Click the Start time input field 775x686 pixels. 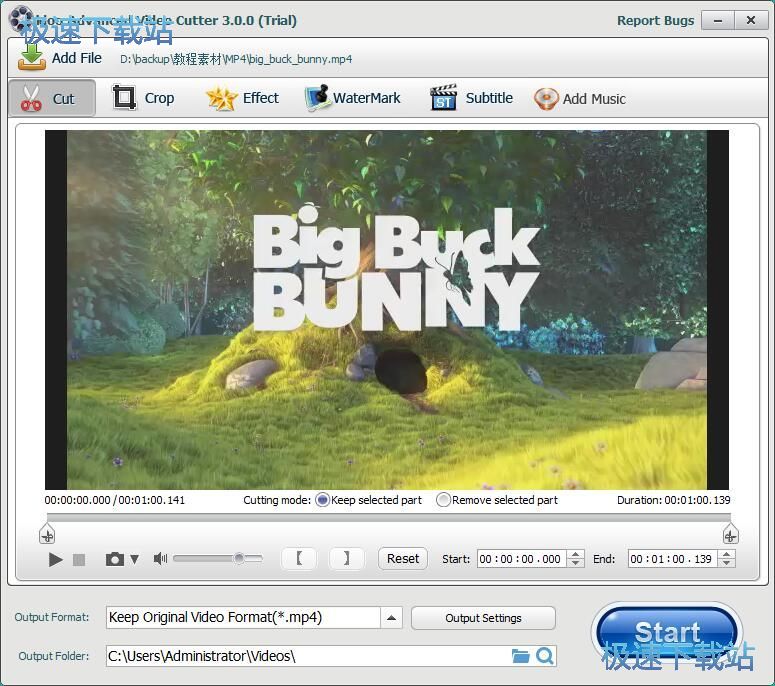point(521,559)
